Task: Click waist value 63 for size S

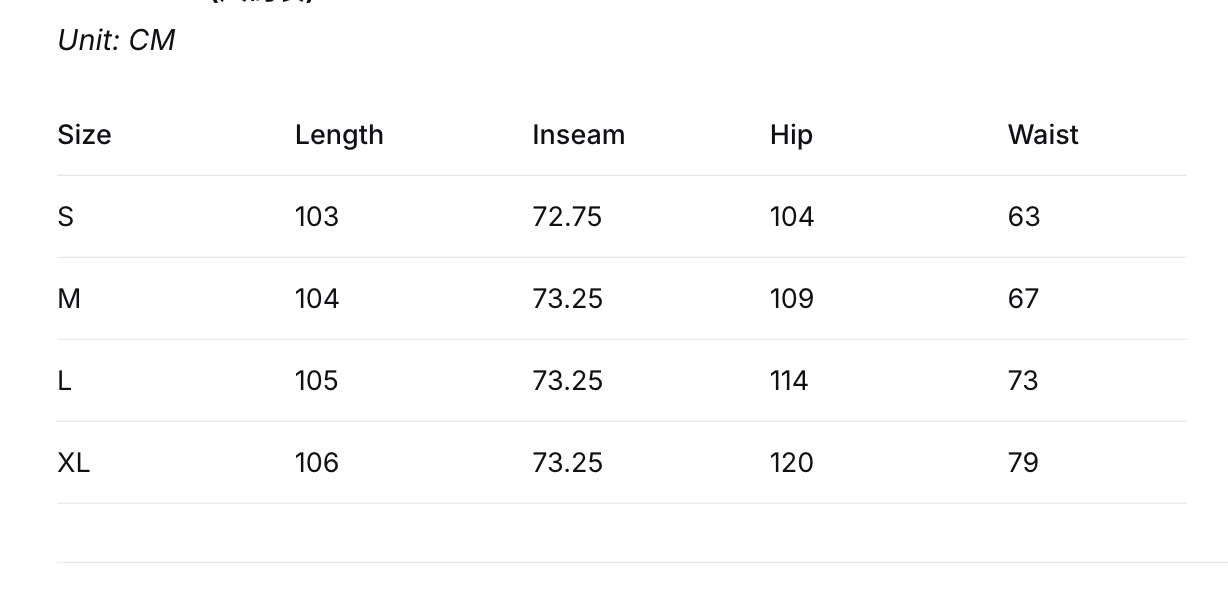Action: point(1024,217)
